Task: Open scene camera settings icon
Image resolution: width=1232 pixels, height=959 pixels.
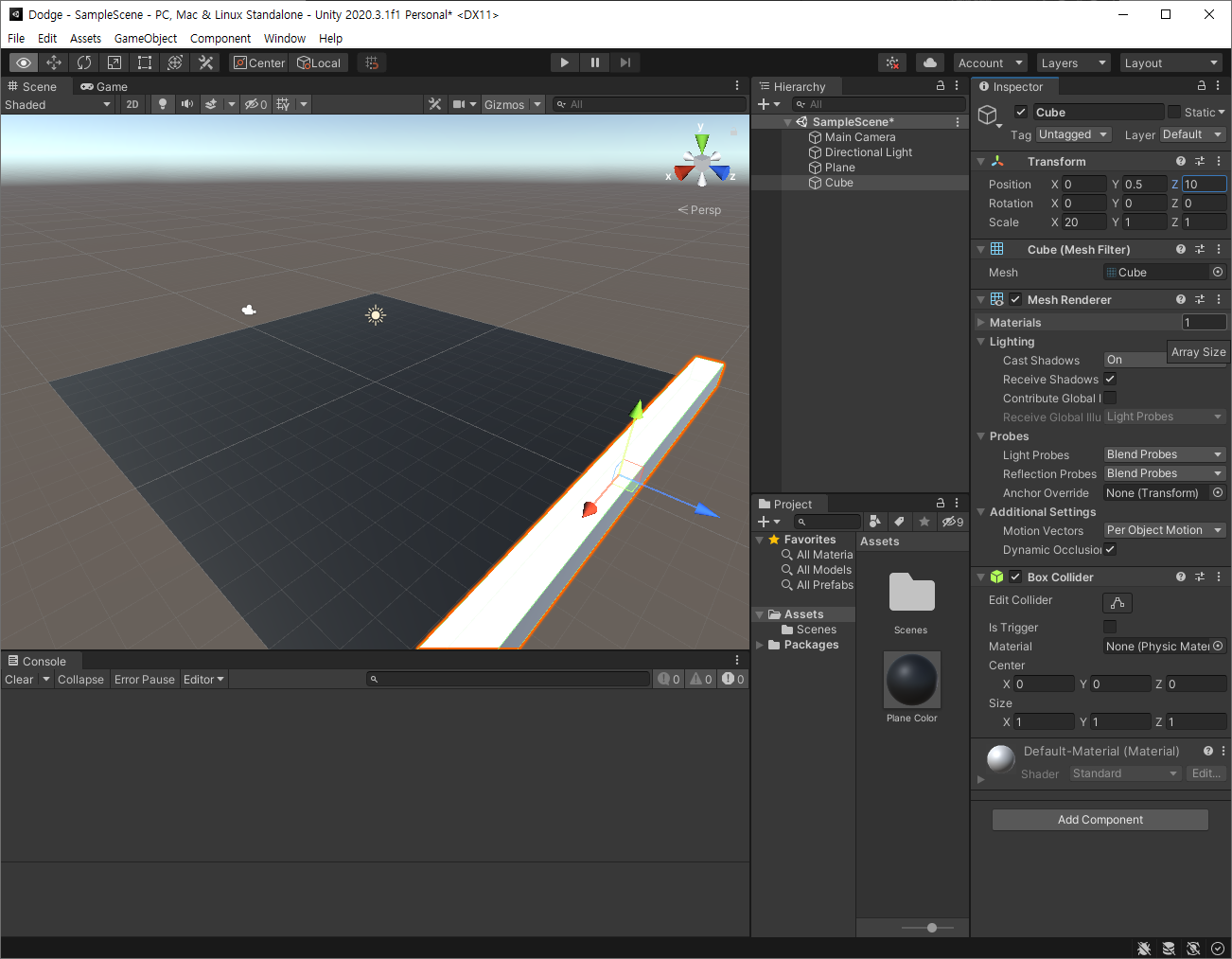Action: pos(459,104)
